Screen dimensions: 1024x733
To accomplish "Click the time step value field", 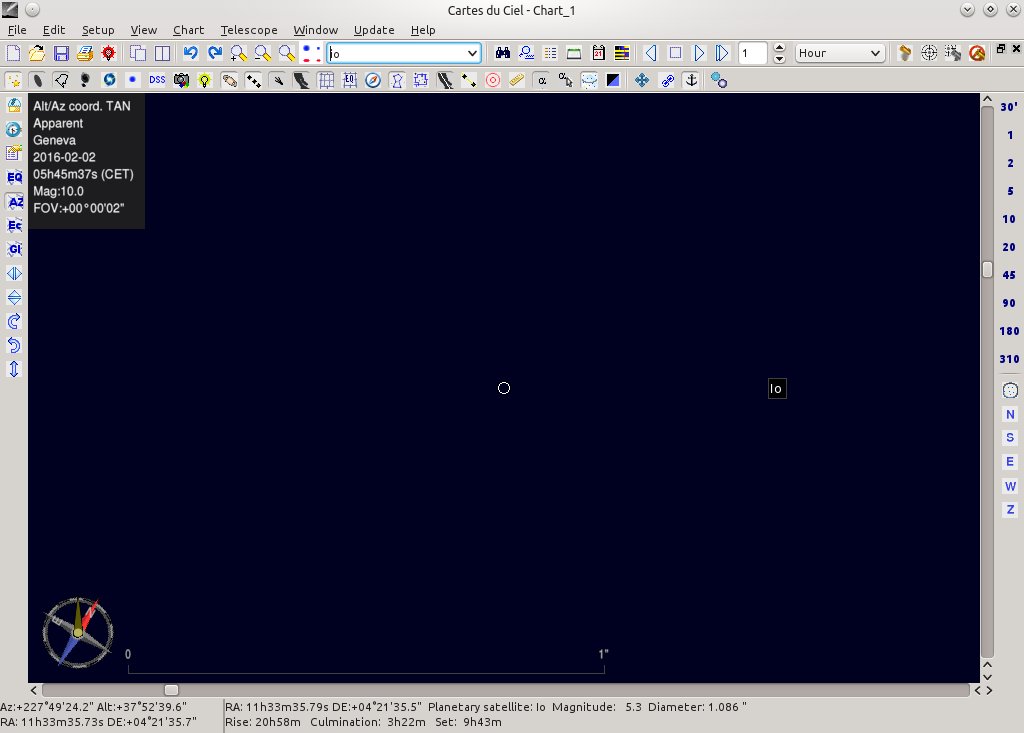I will click(752, 53).
